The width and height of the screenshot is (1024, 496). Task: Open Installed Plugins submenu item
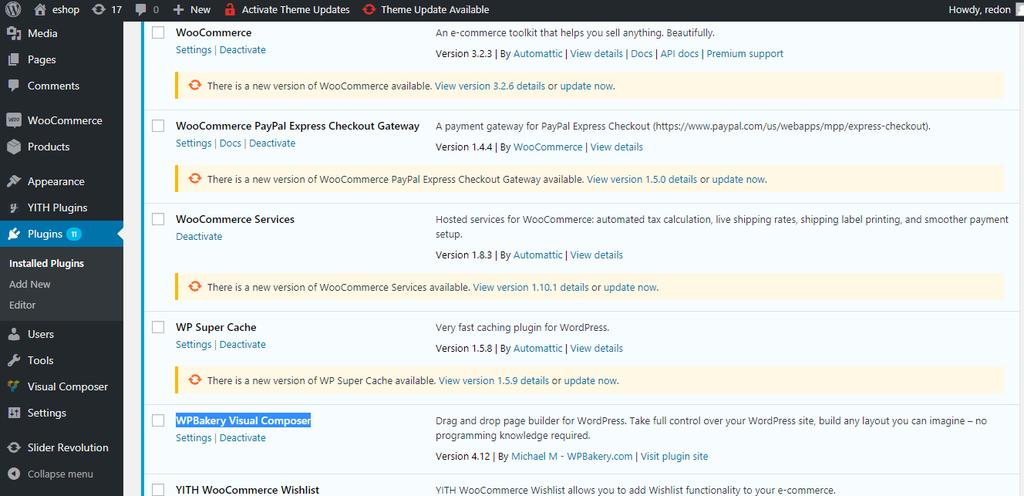click(46, 264)
